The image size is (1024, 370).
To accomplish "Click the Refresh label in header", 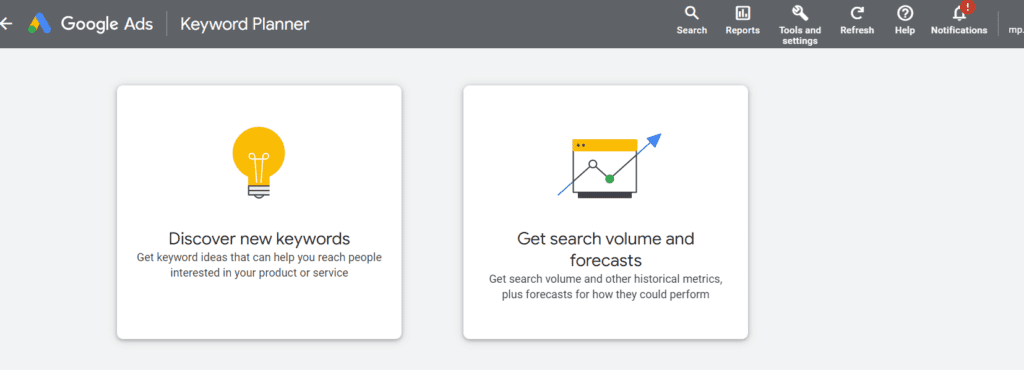I will coord(857,31).
